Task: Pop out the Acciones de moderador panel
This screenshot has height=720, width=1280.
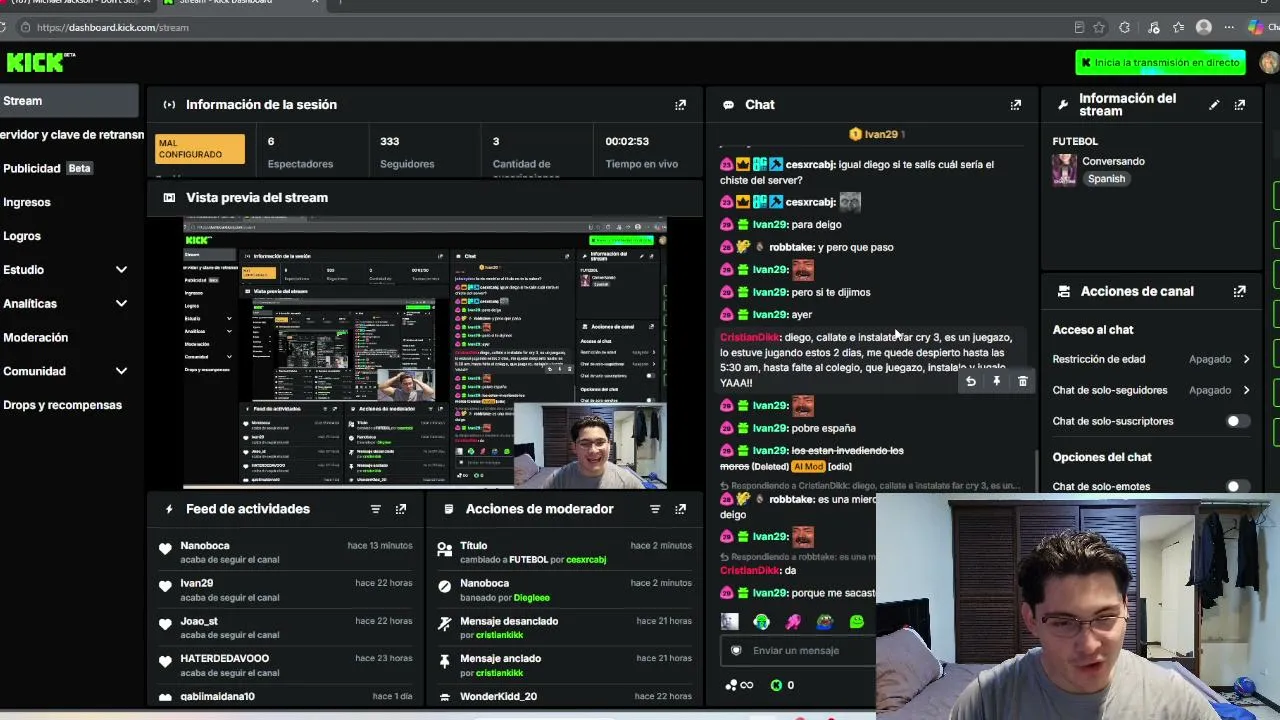Action: click(x=680, y=509)
